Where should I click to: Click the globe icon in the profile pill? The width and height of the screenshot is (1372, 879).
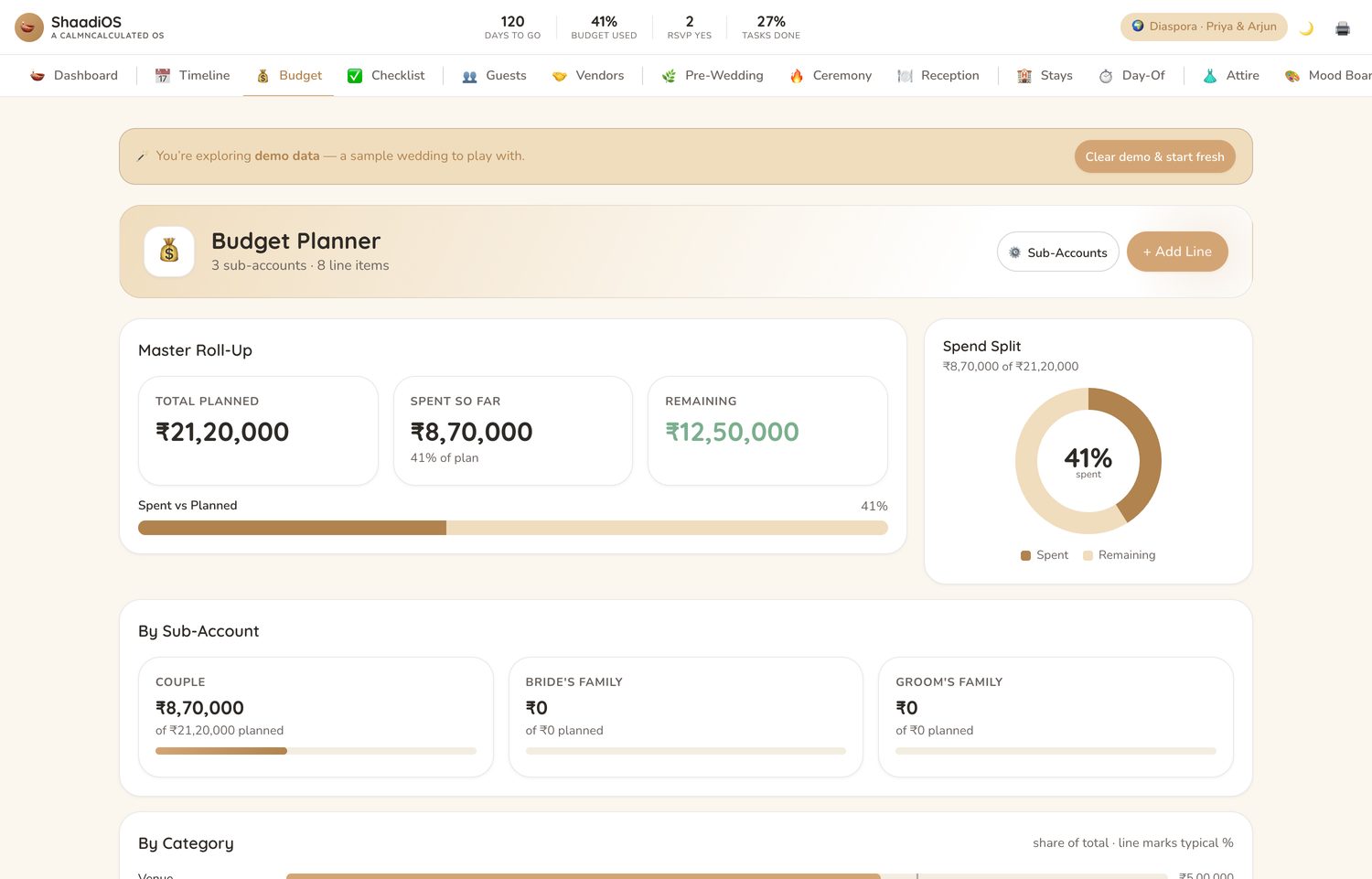(1138, 27)
